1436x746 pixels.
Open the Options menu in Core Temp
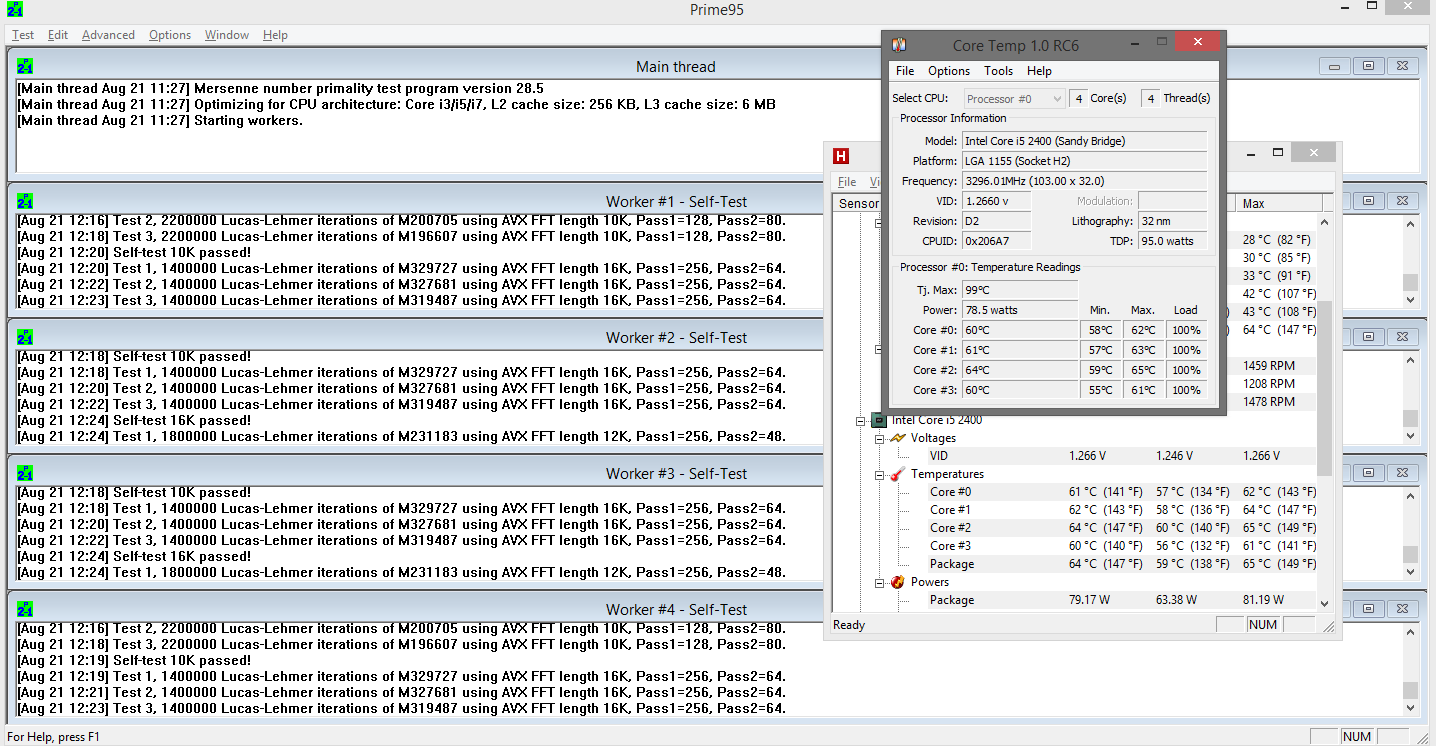pyautogui.click(x=949, y=71)
